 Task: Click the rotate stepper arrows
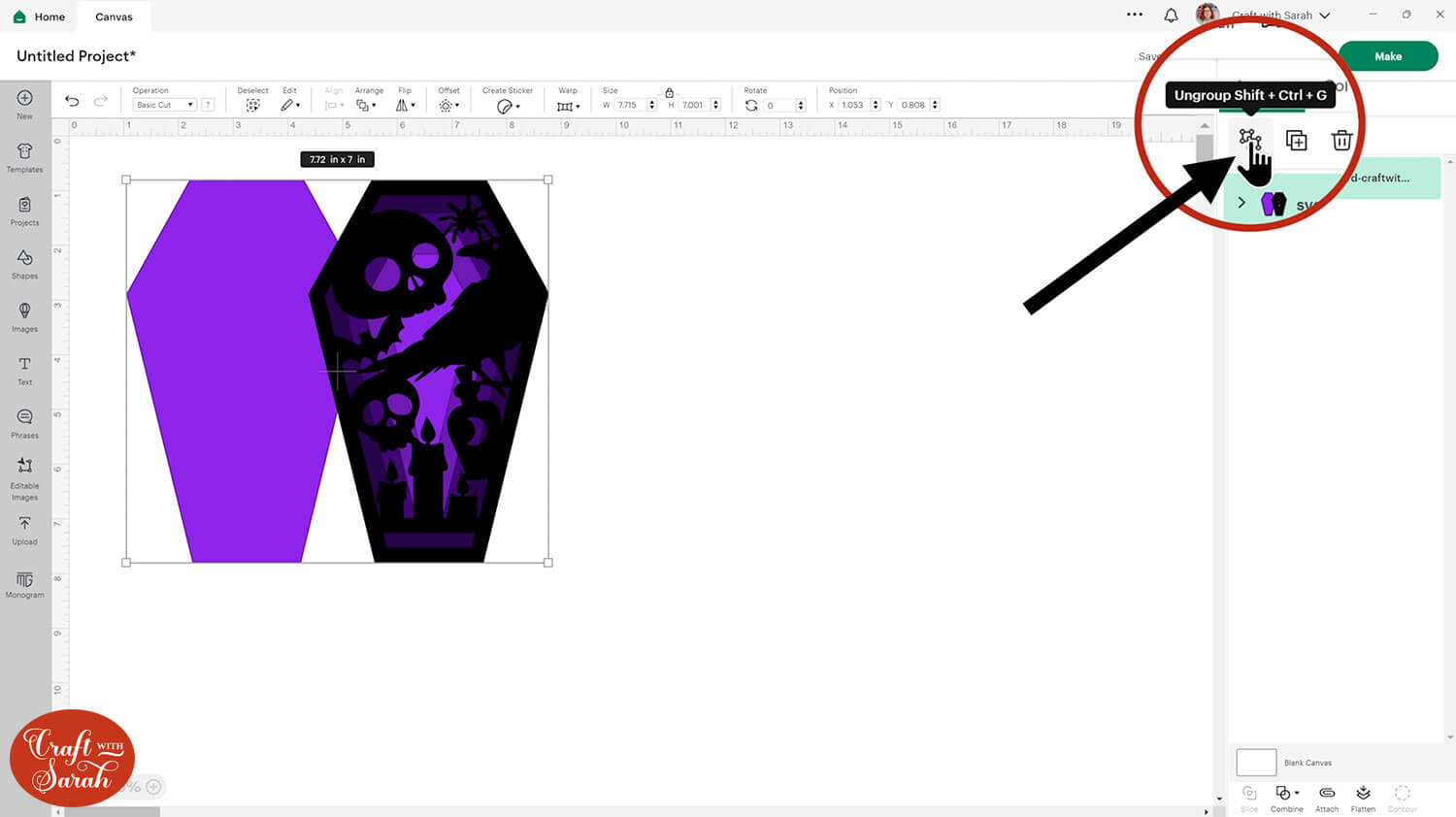[801, 105]
